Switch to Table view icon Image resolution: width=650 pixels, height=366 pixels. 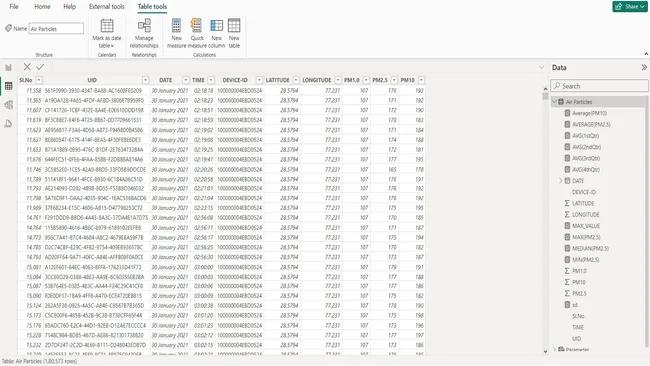8,86
